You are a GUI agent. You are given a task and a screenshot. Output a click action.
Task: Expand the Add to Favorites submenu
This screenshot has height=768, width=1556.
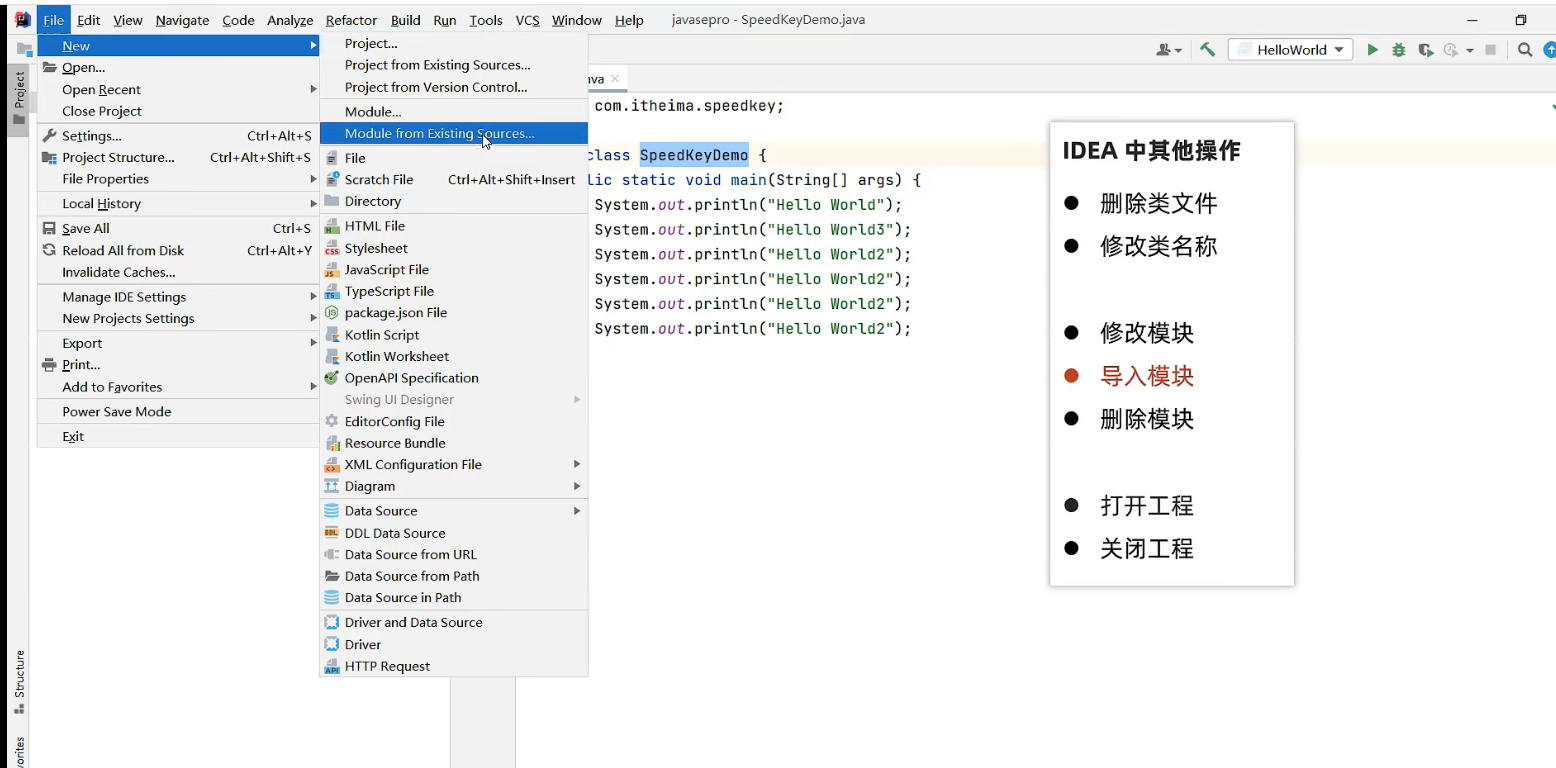pos(178,387)
